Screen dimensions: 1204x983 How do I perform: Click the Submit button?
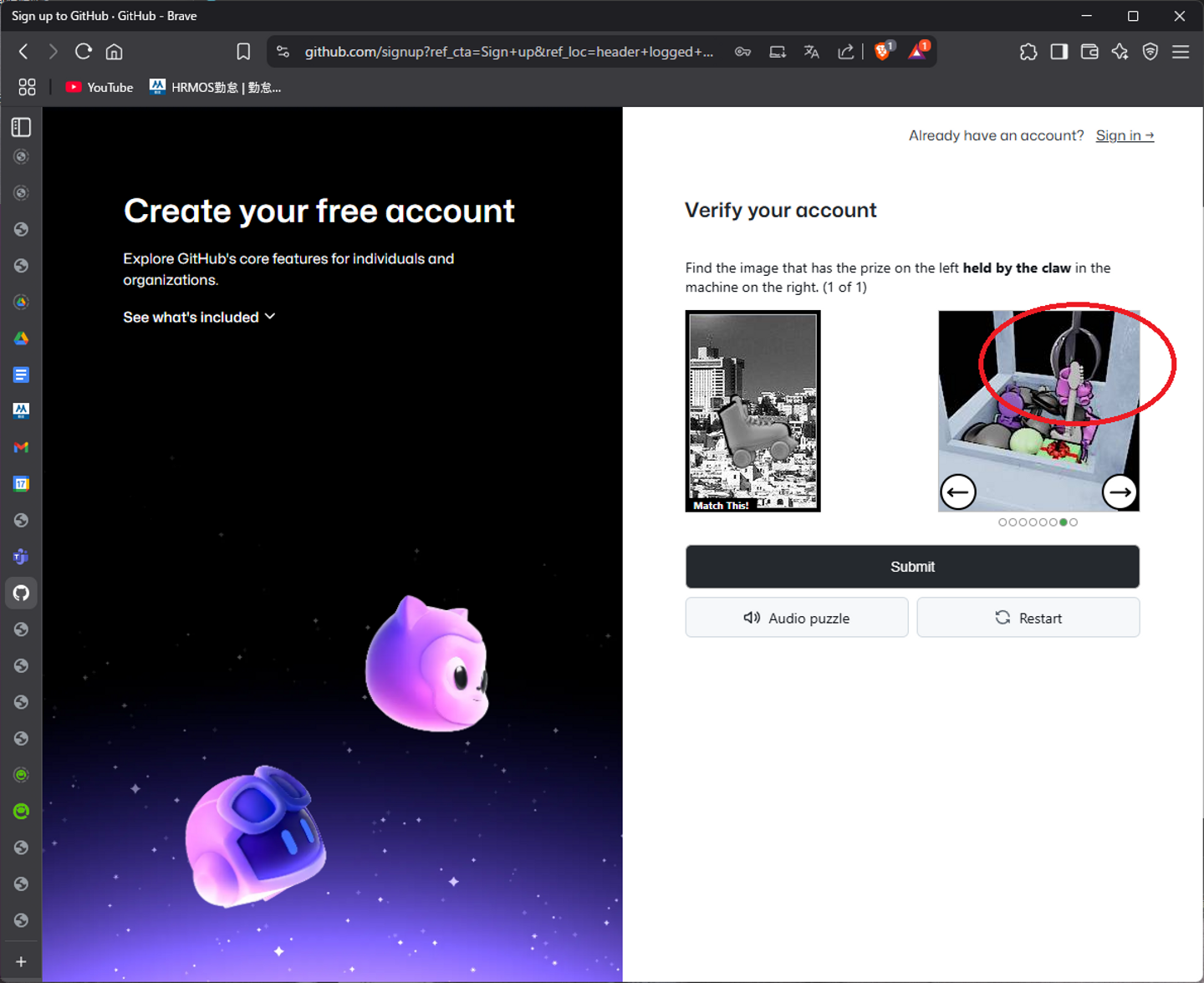tap(912, 567)
